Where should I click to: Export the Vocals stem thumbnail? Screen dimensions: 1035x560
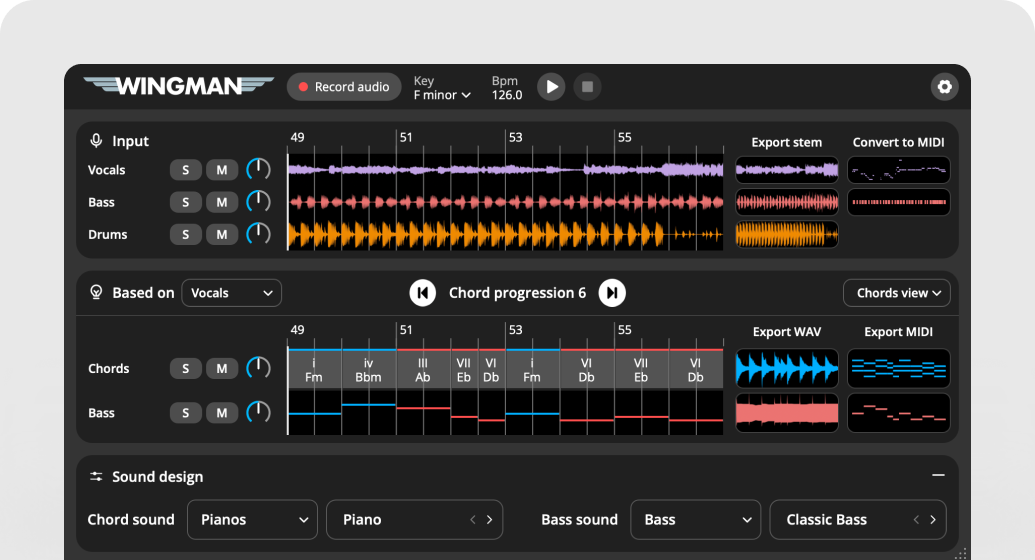787,170
